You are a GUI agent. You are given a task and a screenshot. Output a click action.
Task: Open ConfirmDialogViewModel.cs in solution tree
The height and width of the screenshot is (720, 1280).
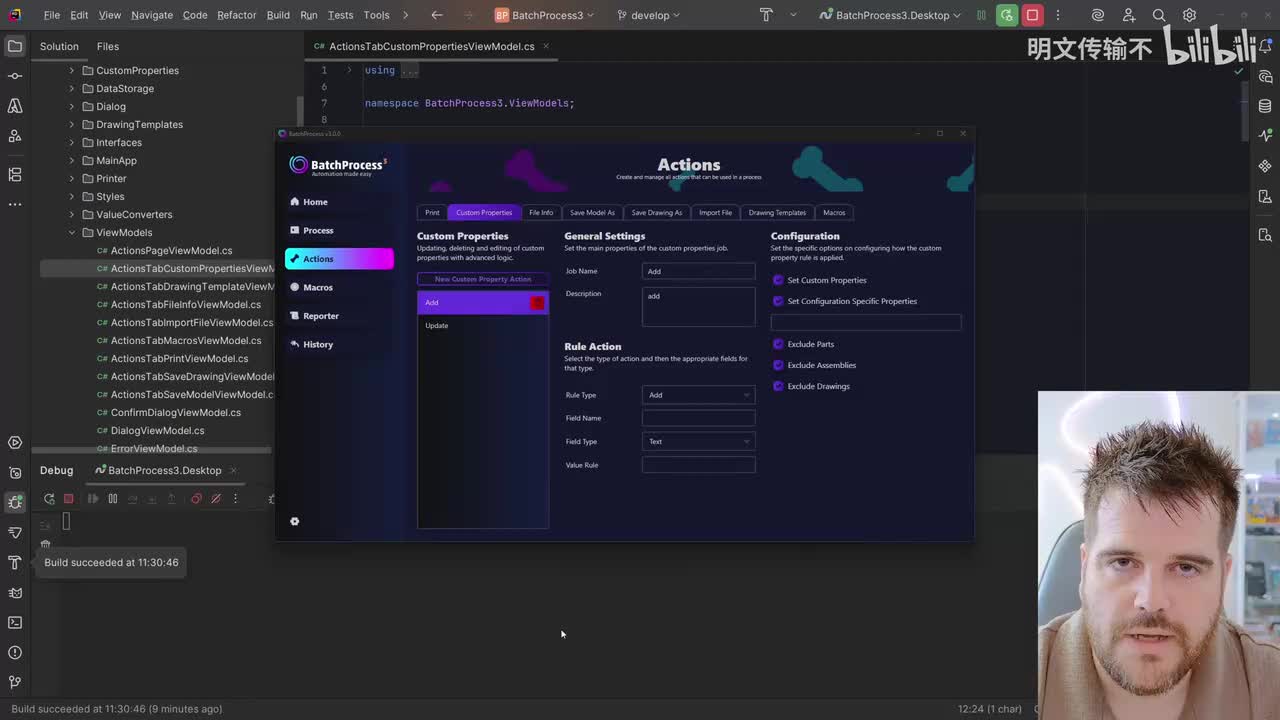click(x=175, y=413)
